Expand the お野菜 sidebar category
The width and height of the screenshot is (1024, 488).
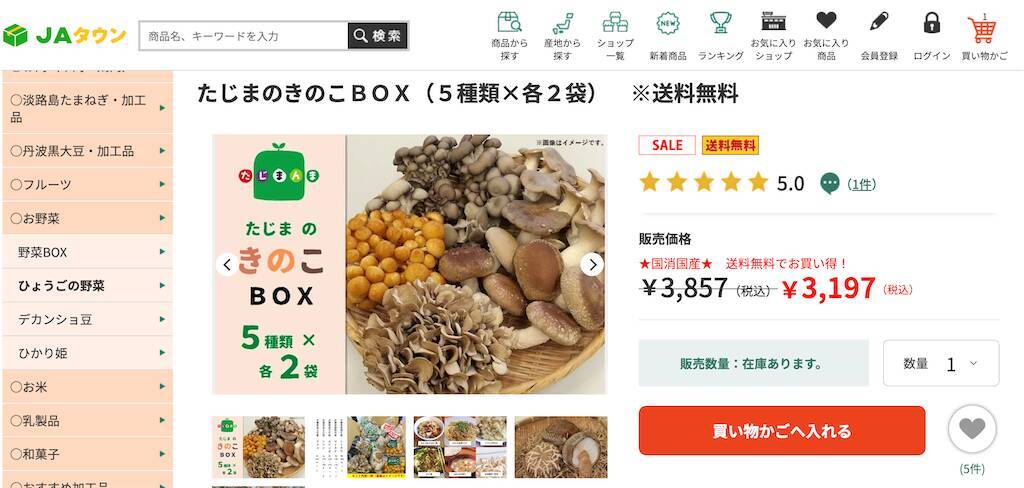coord(88,218)
